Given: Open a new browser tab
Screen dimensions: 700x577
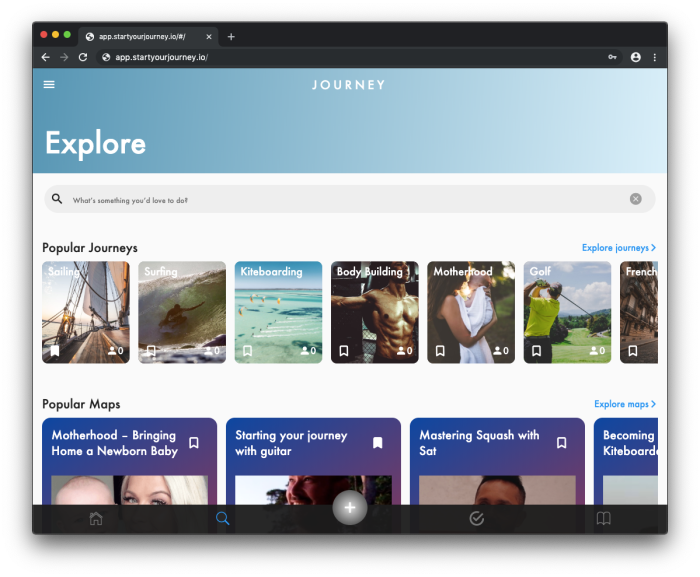Looking at the screenshot, I should 231,36.
